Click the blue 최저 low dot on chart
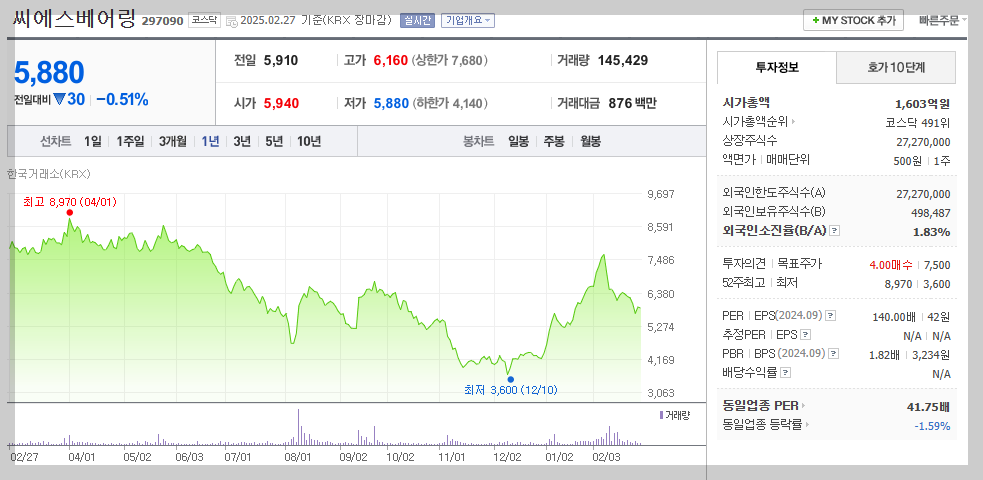Screen dimensions: 983x480 pyautogui.click(x=510, y=379)
